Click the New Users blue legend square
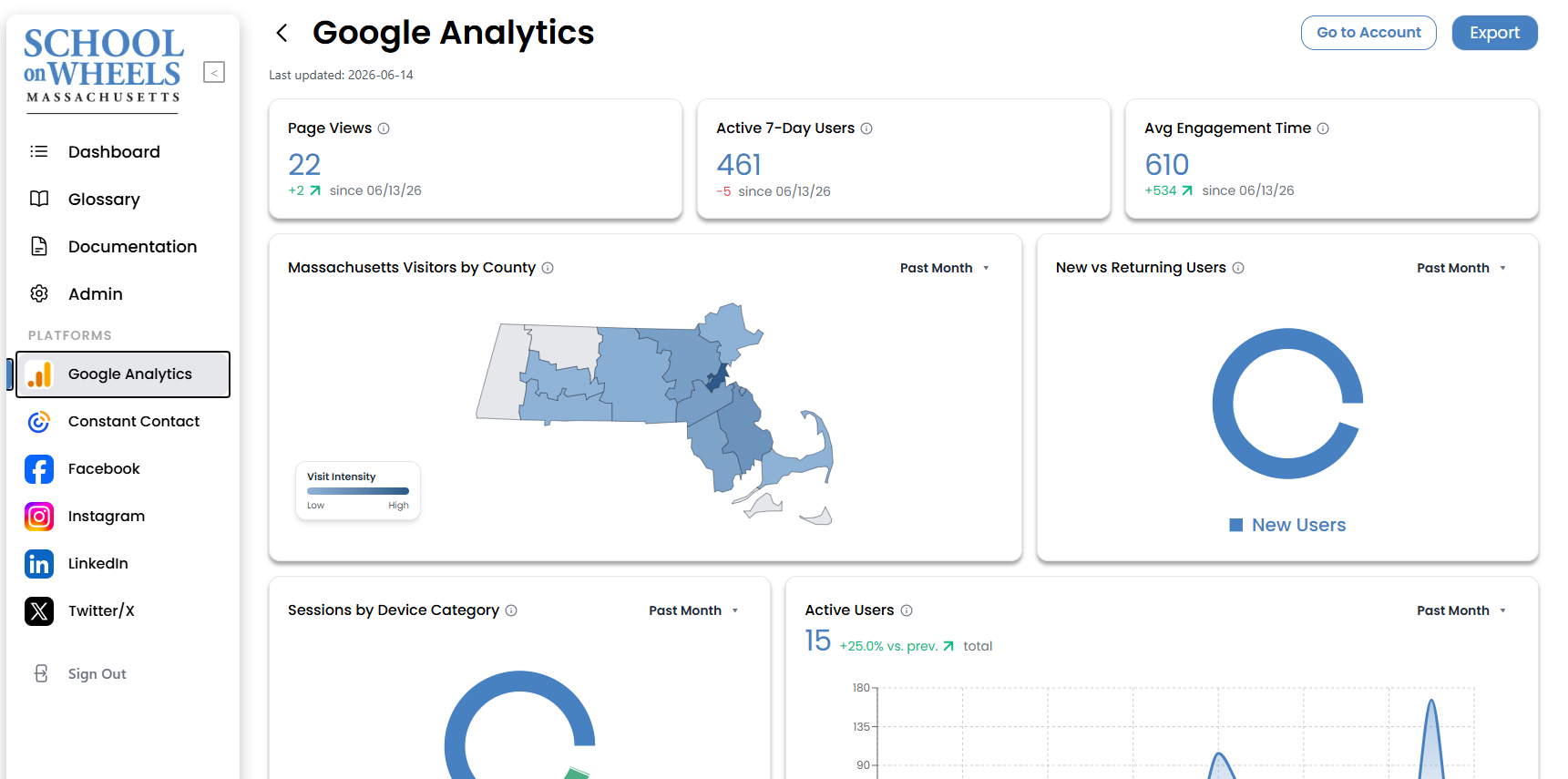This screenshot has width=1568, height=779. point(1236,525)
